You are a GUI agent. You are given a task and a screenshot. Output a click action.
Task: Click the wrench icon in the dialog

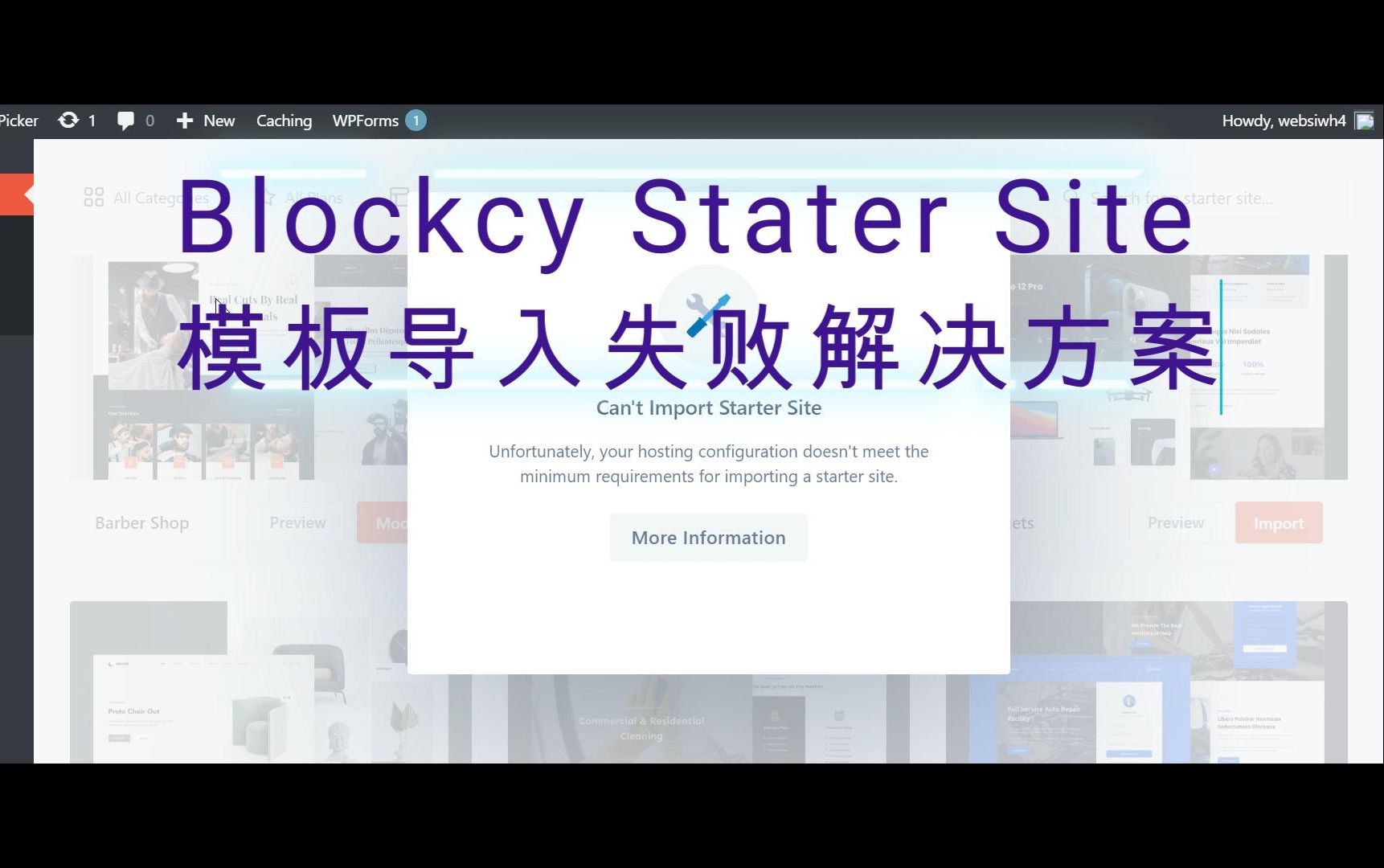(x=708, y=313)
